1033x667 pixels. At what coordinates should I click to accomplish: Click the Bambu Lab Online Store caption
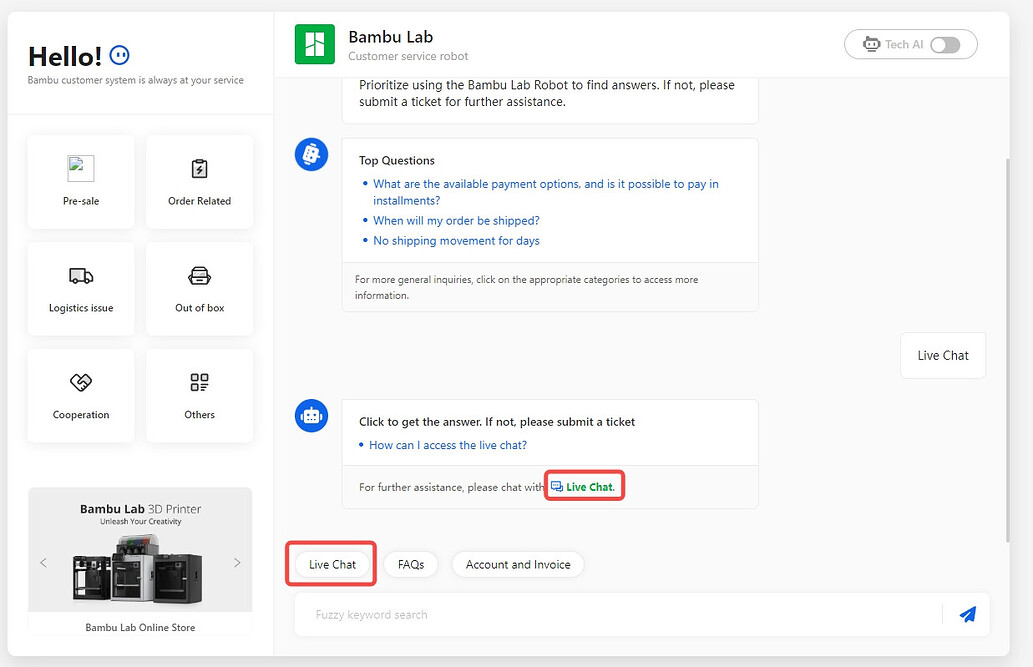(x=140, y=627)
